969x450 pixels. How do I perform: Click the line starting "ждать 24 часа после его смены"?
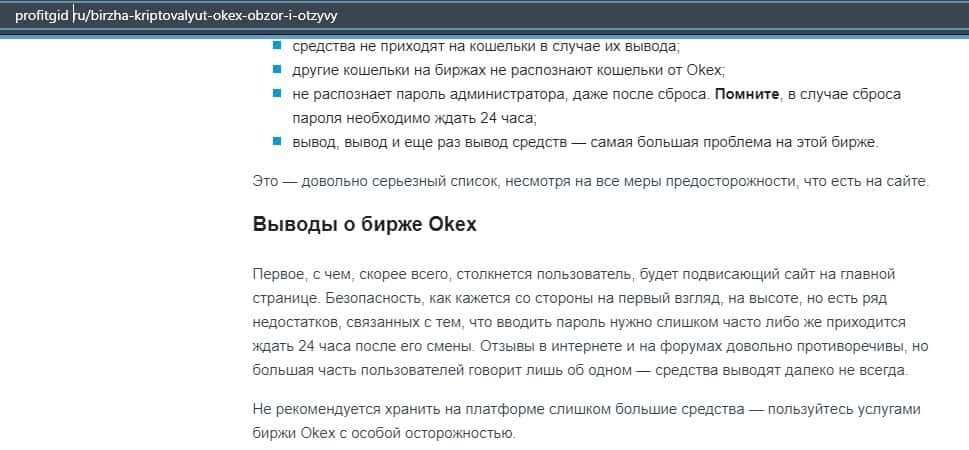tap(591, 346)
